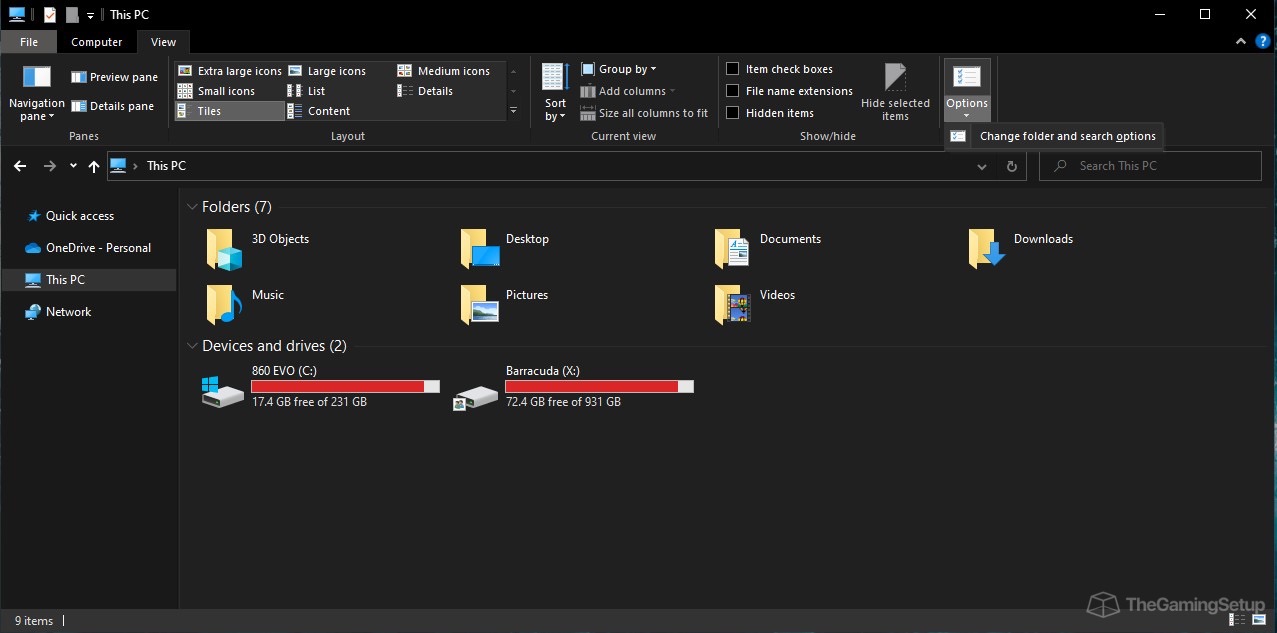Select Quick access in sidebar
This screenshot has height=633, width=1277.
[x=70, y=216]
